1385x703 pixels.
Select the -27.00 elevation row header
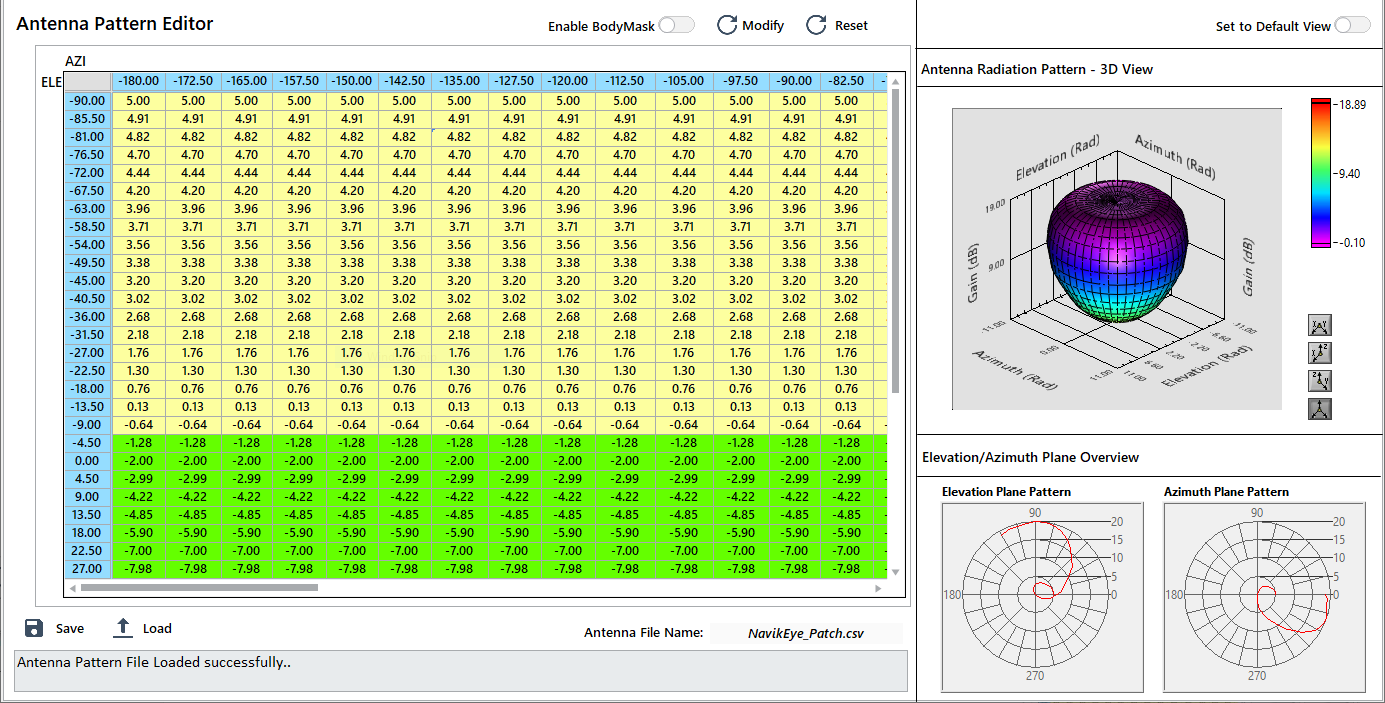[88, 352]
